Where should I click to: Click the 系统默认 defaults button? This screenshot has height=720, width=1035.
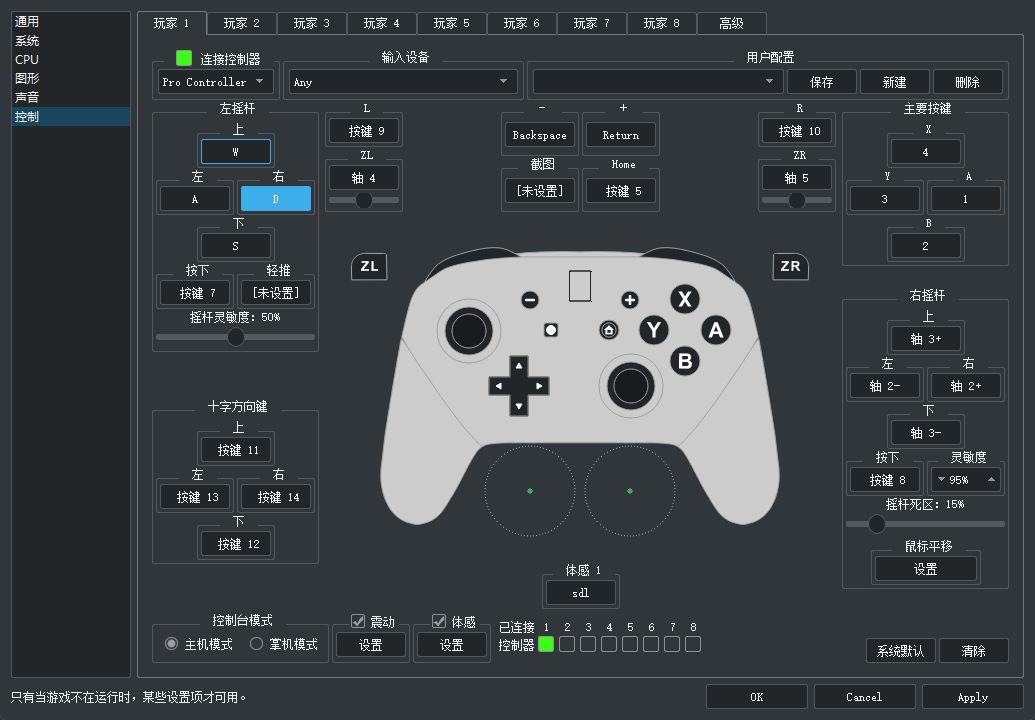(x=900, y=651)
